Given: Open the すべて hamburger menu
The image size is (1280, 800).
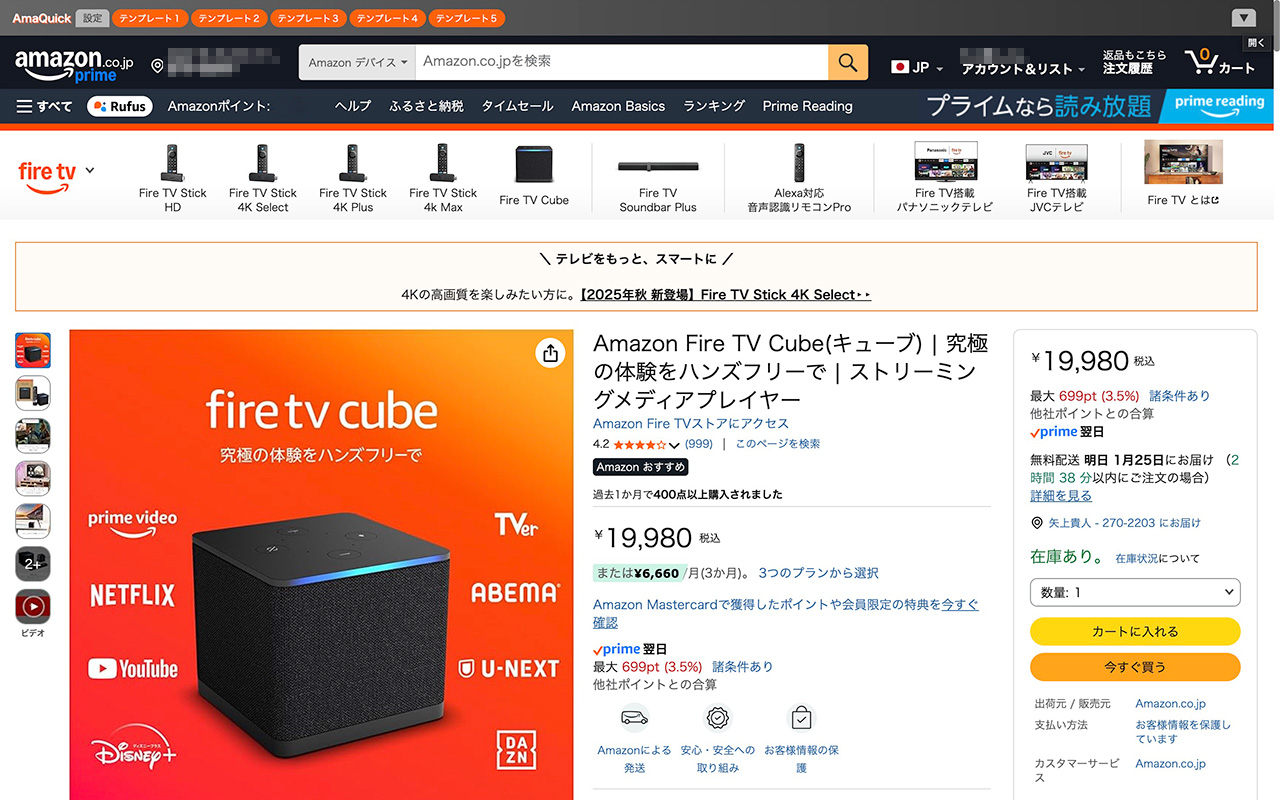Looking at the screenshot, I should click(45, 106).
